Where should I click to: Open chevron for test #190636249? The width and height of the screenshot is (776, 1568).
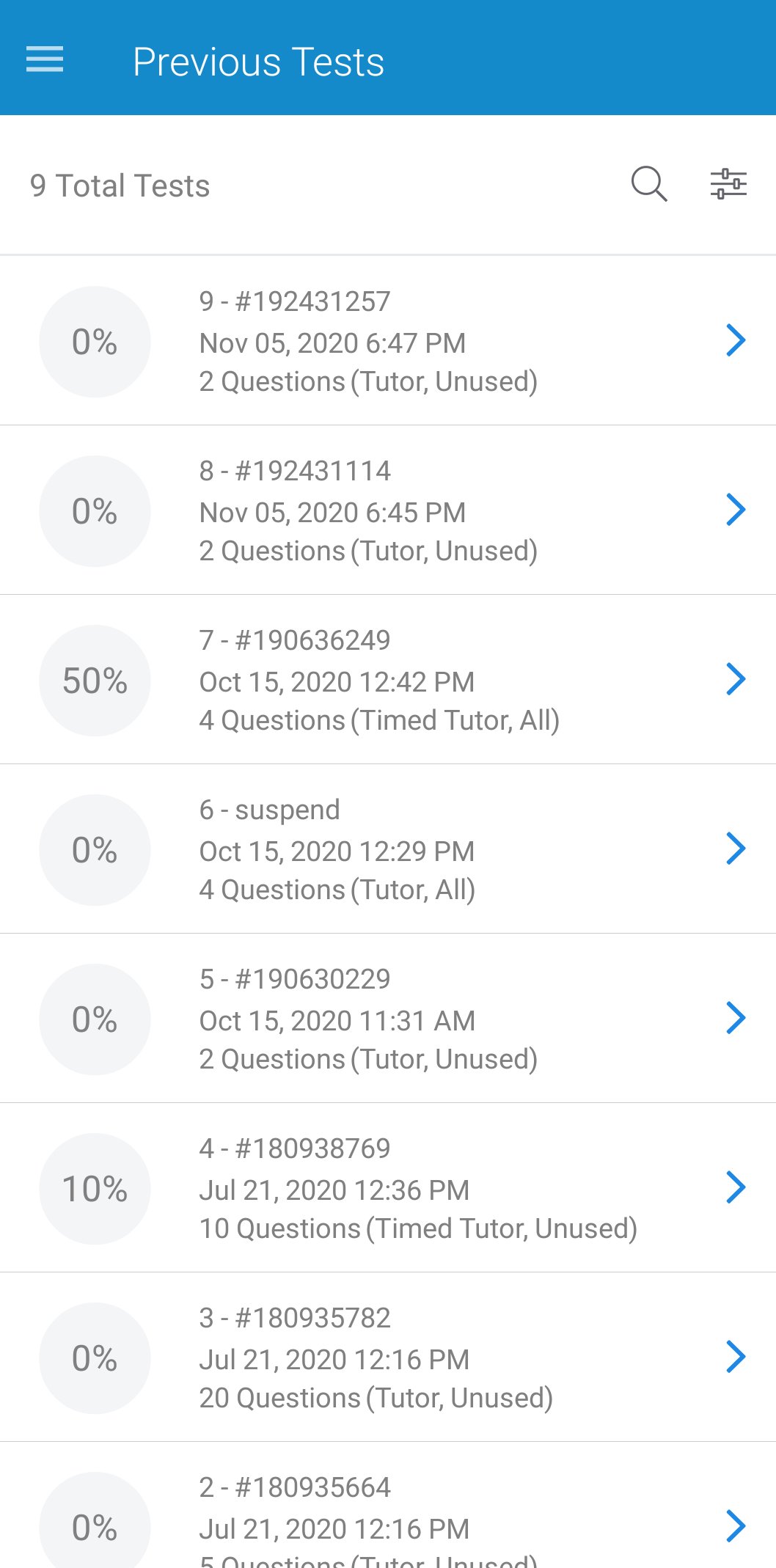click(x=735, y=679)
